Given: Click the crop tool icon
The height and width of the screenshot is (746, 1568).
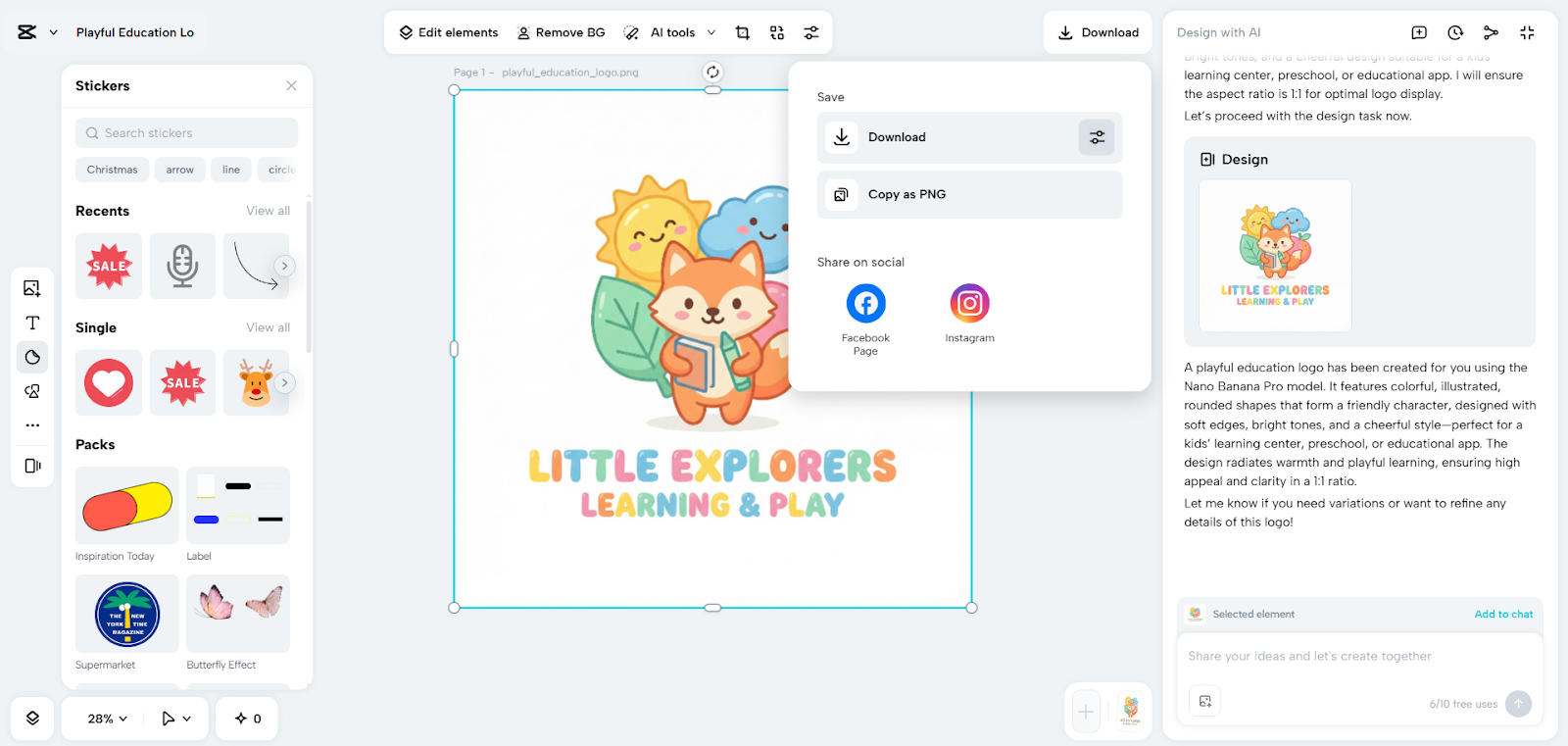Looking at the screenshot, I should tap(743, 32).
